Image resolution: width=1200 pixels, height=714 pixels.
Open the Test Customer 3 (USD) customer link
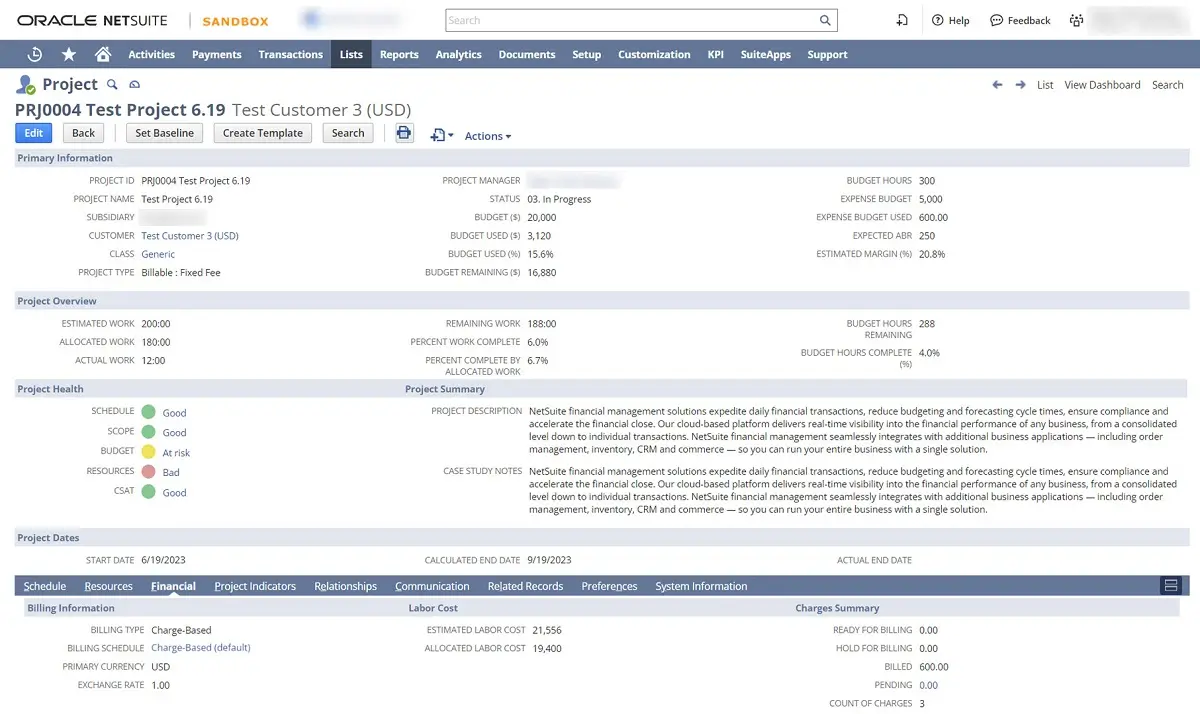[190, 236]
